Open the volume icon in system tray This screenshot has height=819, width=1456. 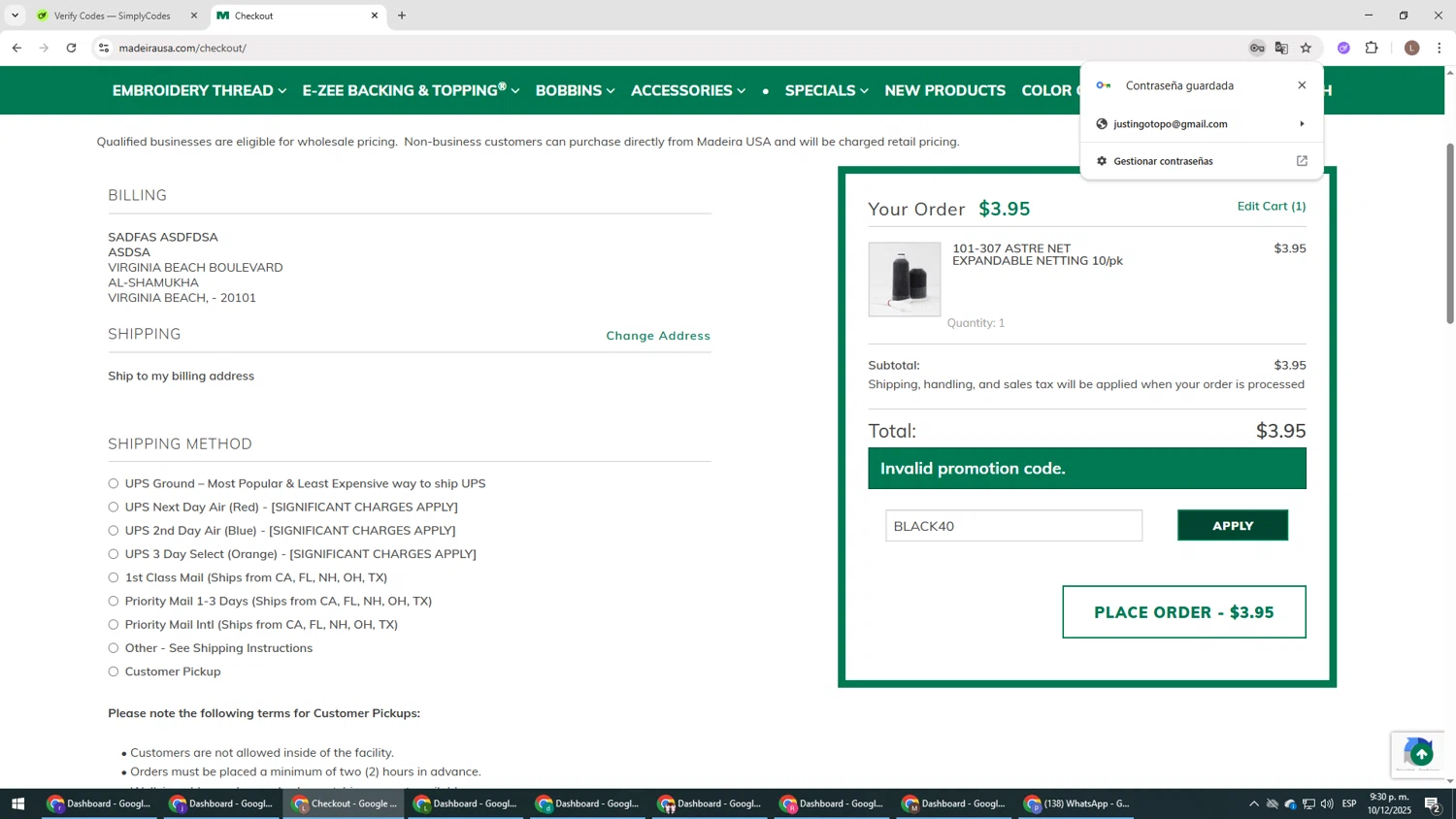(x=1327, y=803)
